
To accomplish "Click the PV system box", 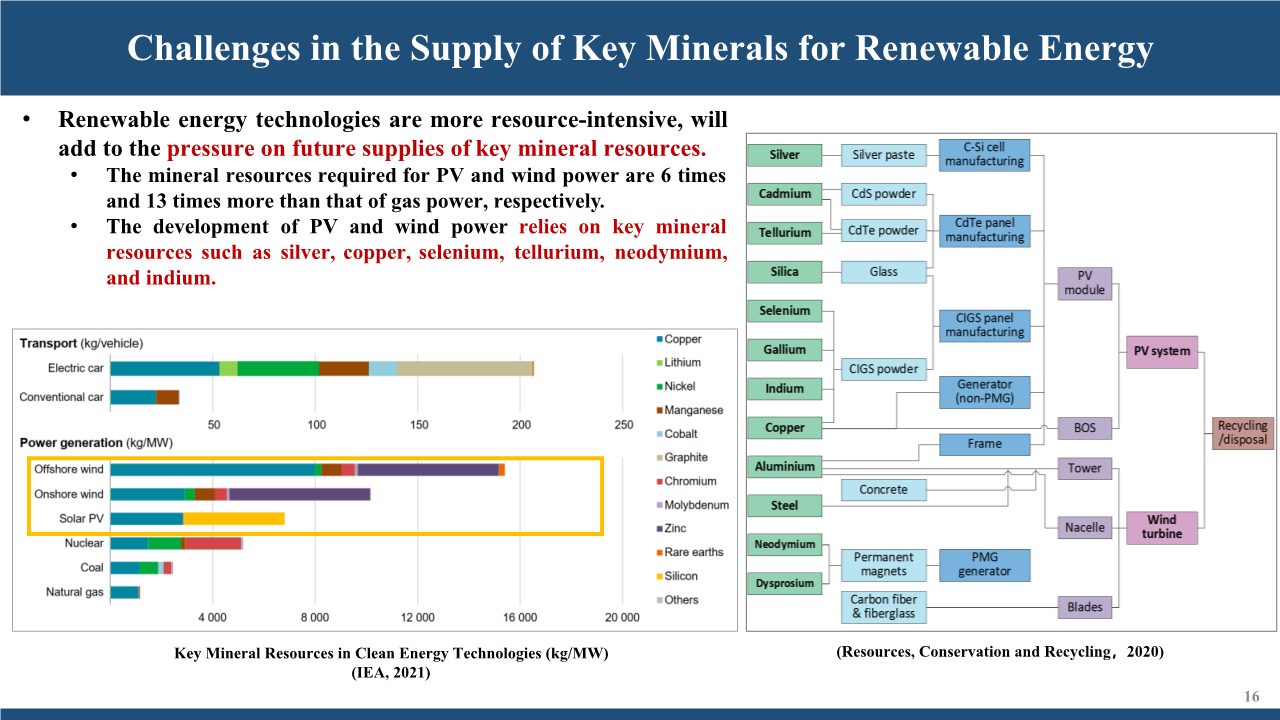I will pos(1161,351).
